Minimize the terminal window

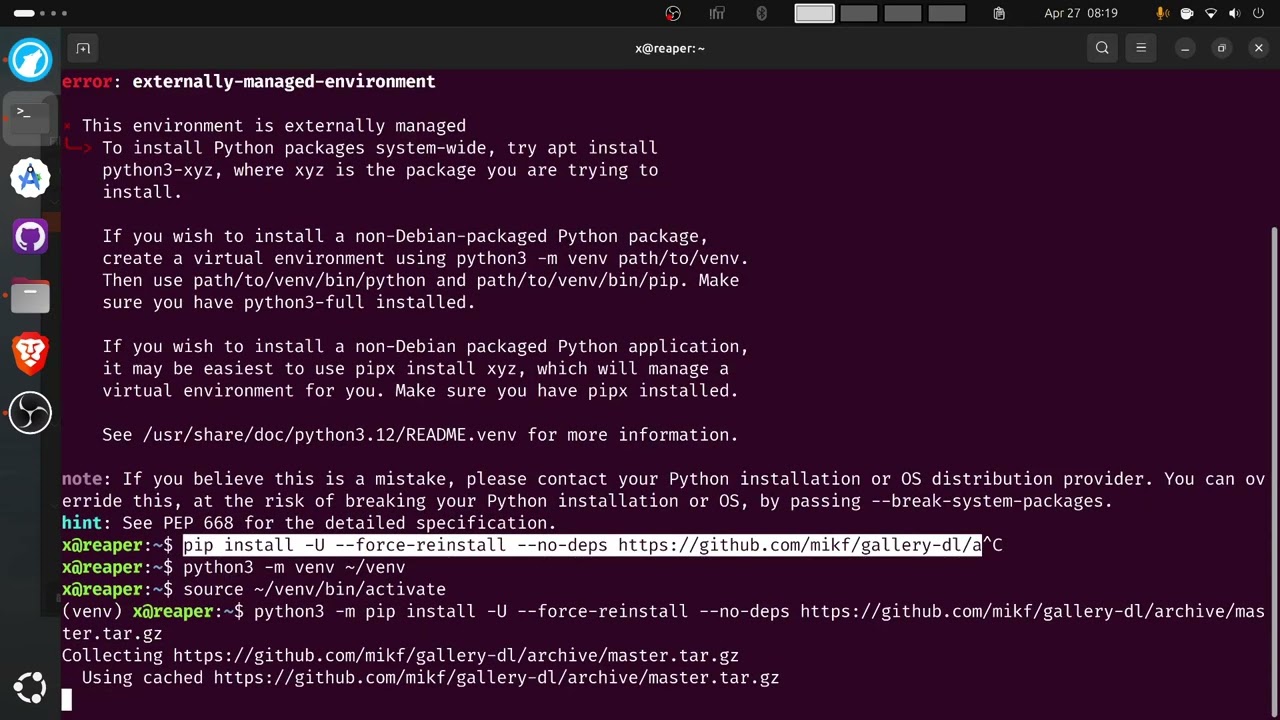point(1185,48)
